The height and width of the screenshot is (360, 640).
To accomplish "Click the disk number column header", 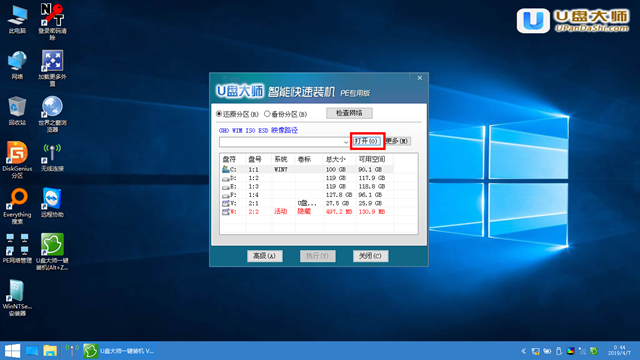I will [x=258, y=159].
